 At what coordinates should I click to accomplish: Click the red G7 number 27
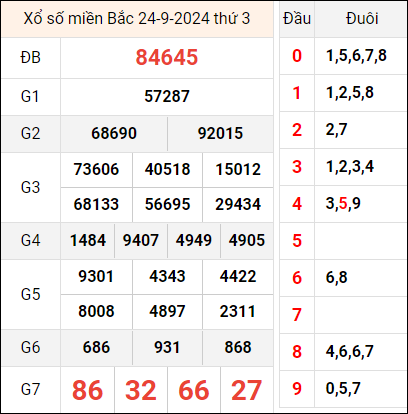[246, 390]
